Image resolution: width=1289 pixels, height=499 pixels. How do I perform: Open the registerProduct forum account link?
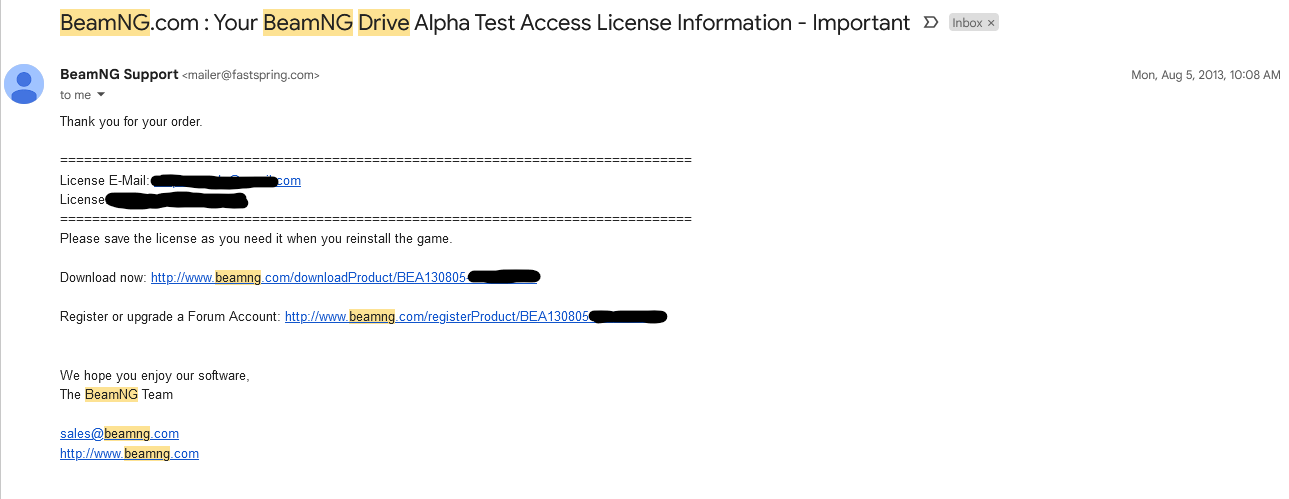tap(436, 317)
